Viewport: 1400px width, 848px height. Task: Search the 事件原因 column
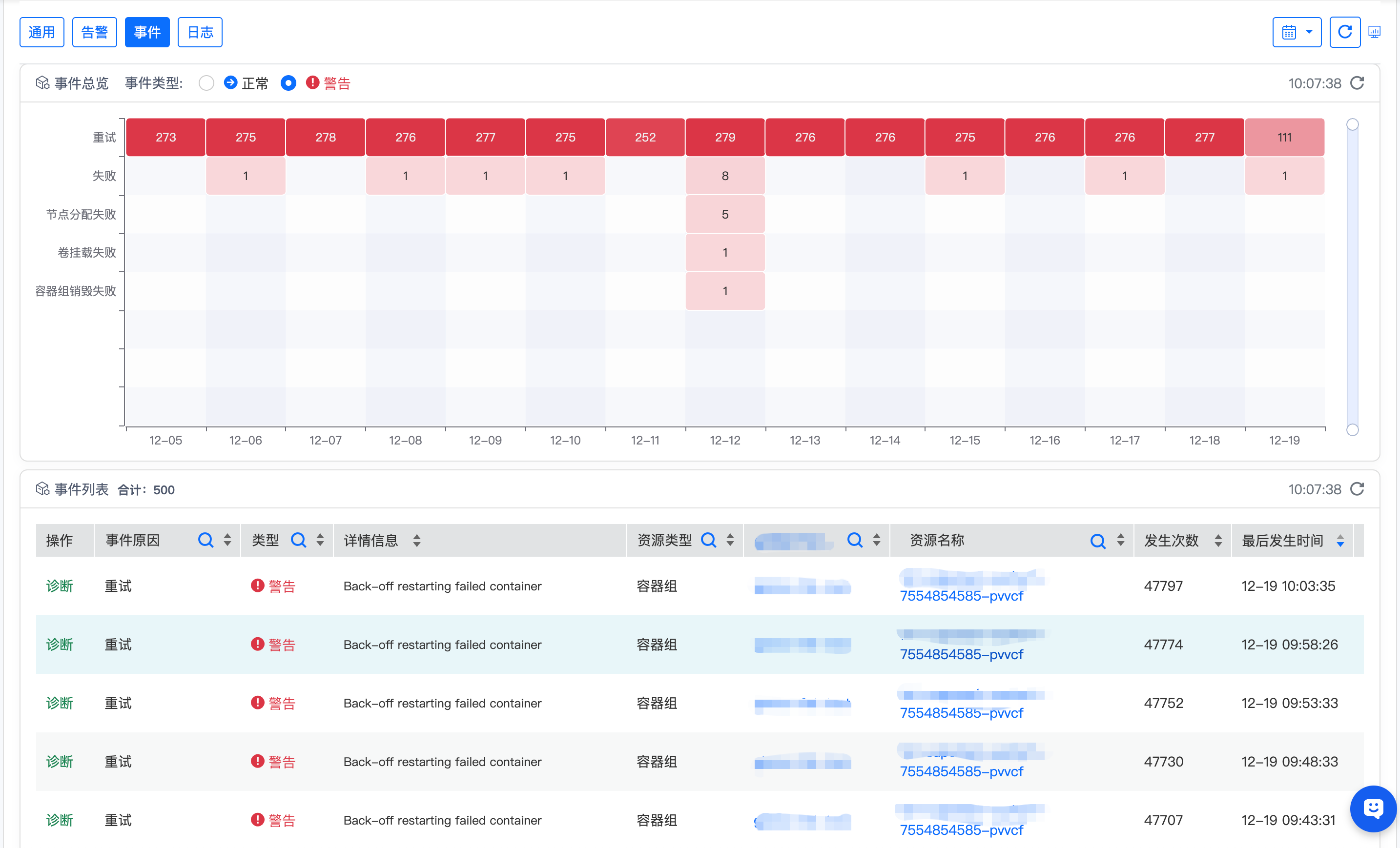coord(205,540)
